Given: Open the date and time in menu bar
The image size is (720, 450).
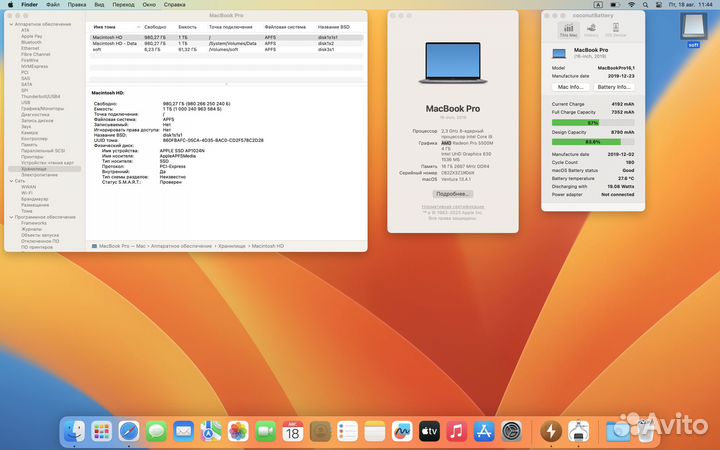Looking at the screenshot, I should pyautogui.click(x=691, y=5).
